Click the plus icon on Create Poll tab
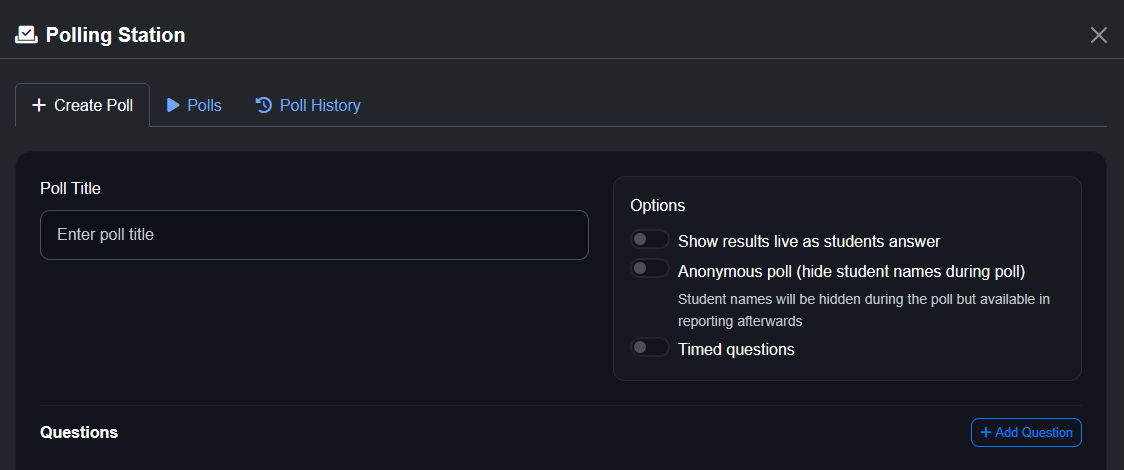 click(x=39, y=105)
